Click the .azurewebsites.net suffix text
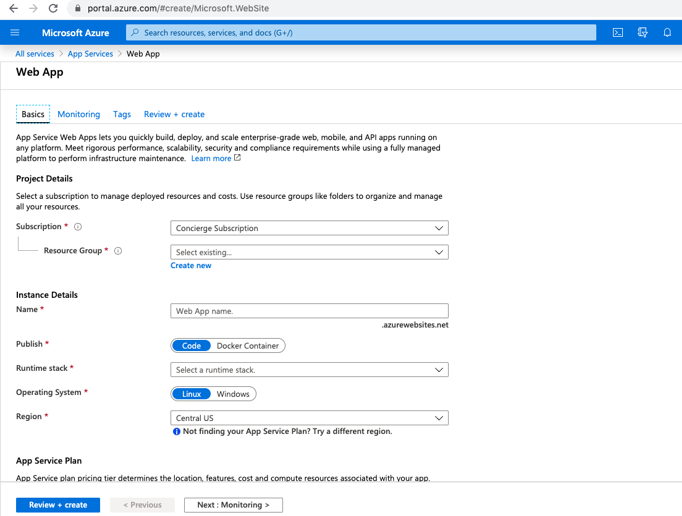 click(x=415, y=325)
